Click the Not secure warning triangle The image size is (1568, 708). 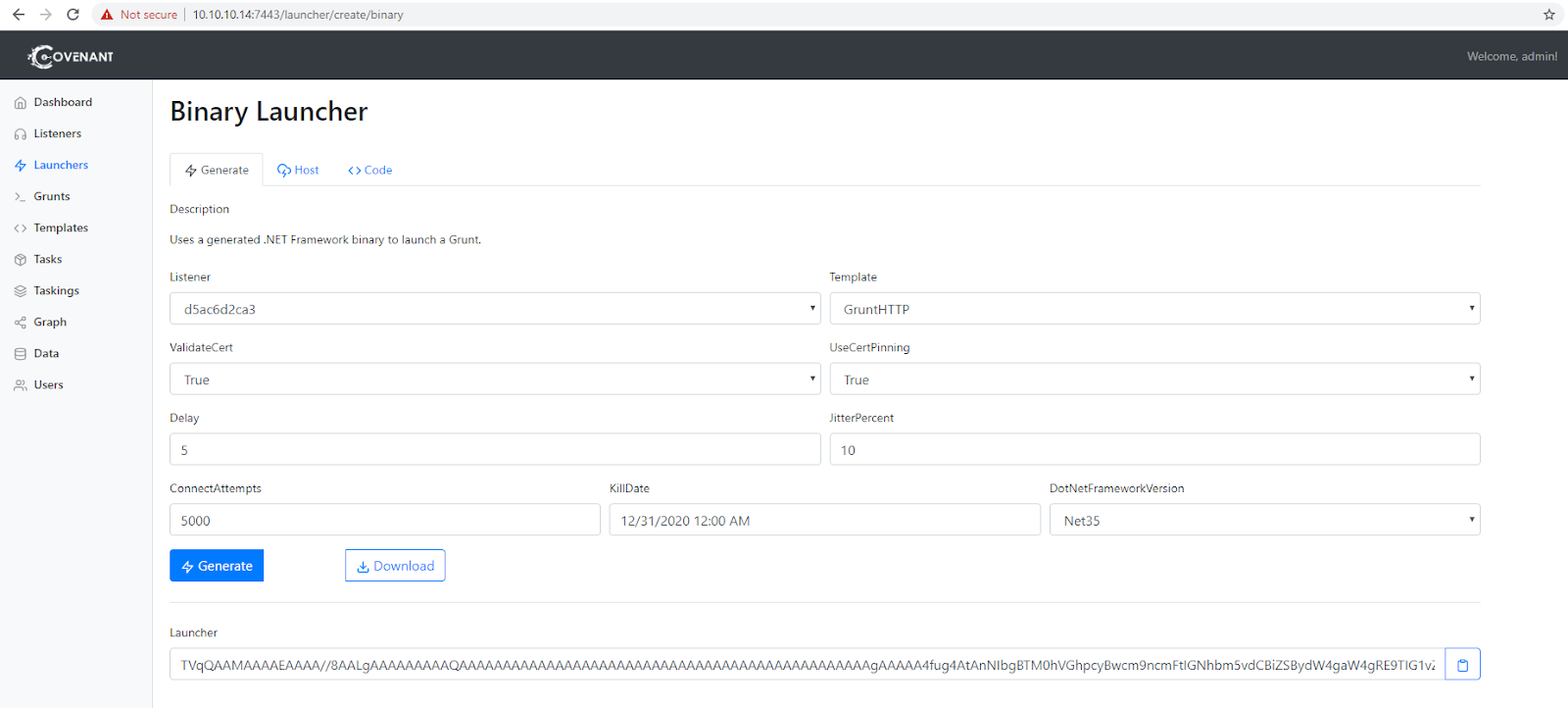coord(107,15)
